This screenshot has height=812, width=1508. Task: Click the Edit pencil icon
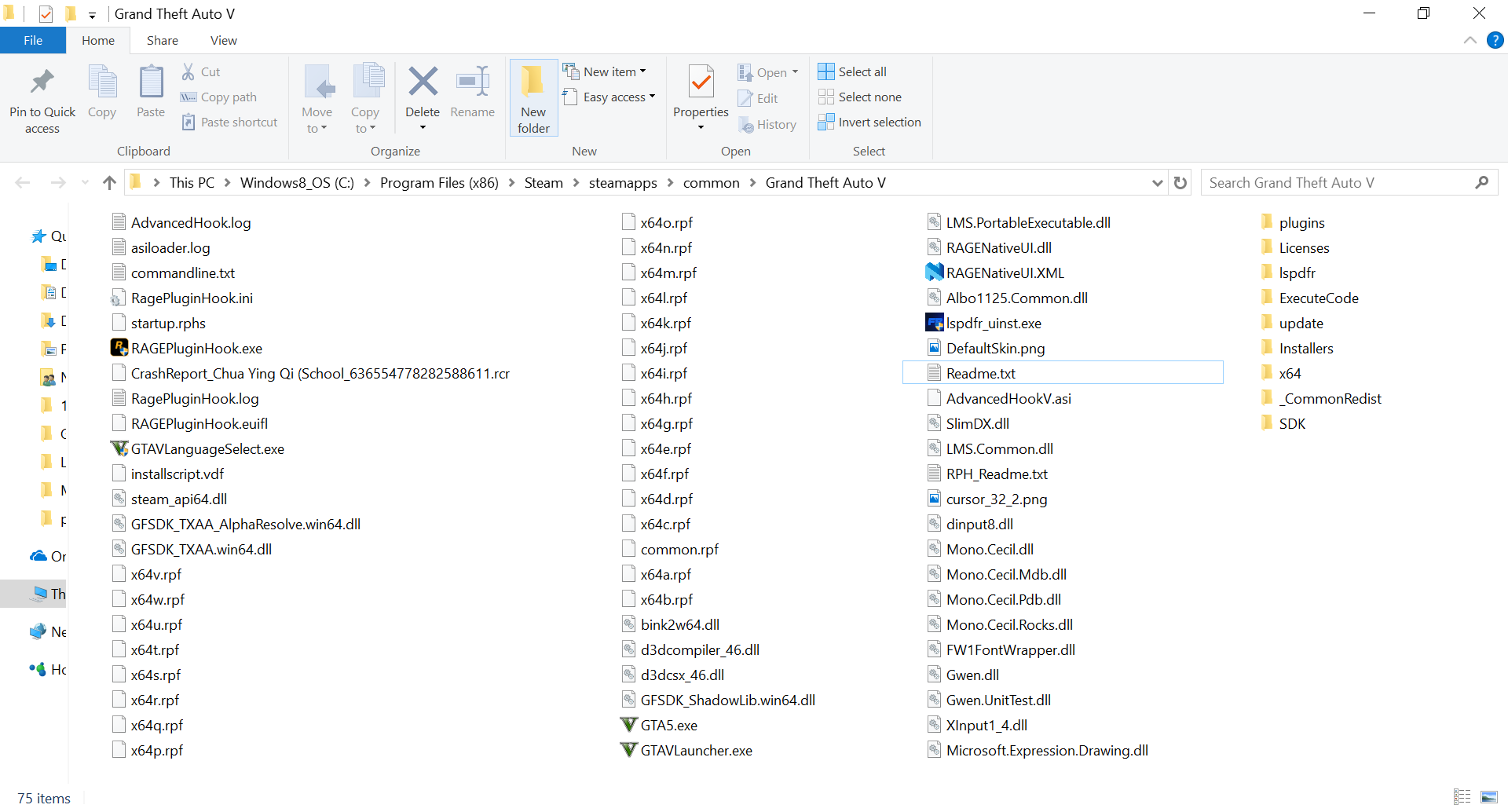coord(745,98)
